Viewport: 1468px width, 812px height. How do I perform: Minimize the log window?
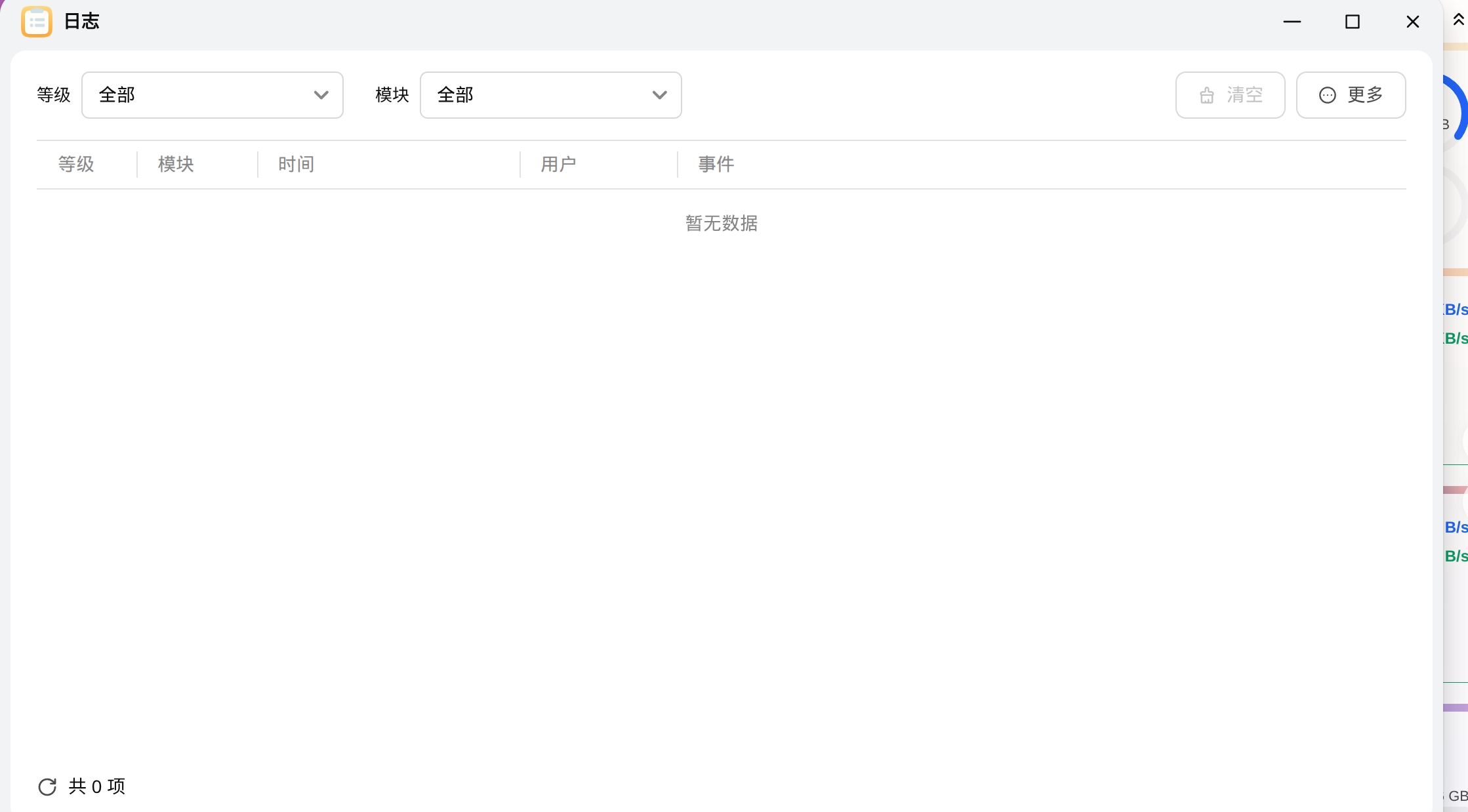click(x=1292, y=22)
